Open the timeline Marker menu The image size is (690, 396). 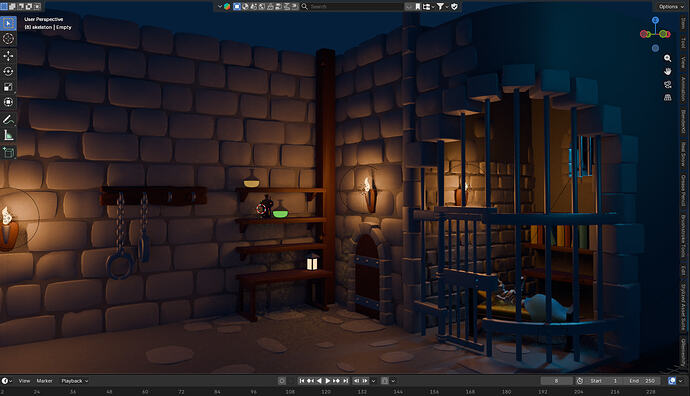point(44,381)
